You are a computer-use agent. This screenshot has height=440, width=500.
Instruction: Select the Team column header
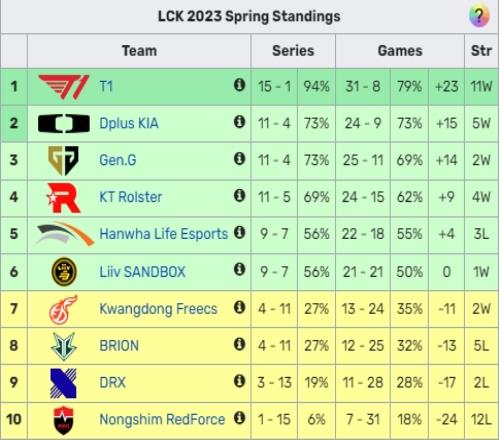coord(139,51)
